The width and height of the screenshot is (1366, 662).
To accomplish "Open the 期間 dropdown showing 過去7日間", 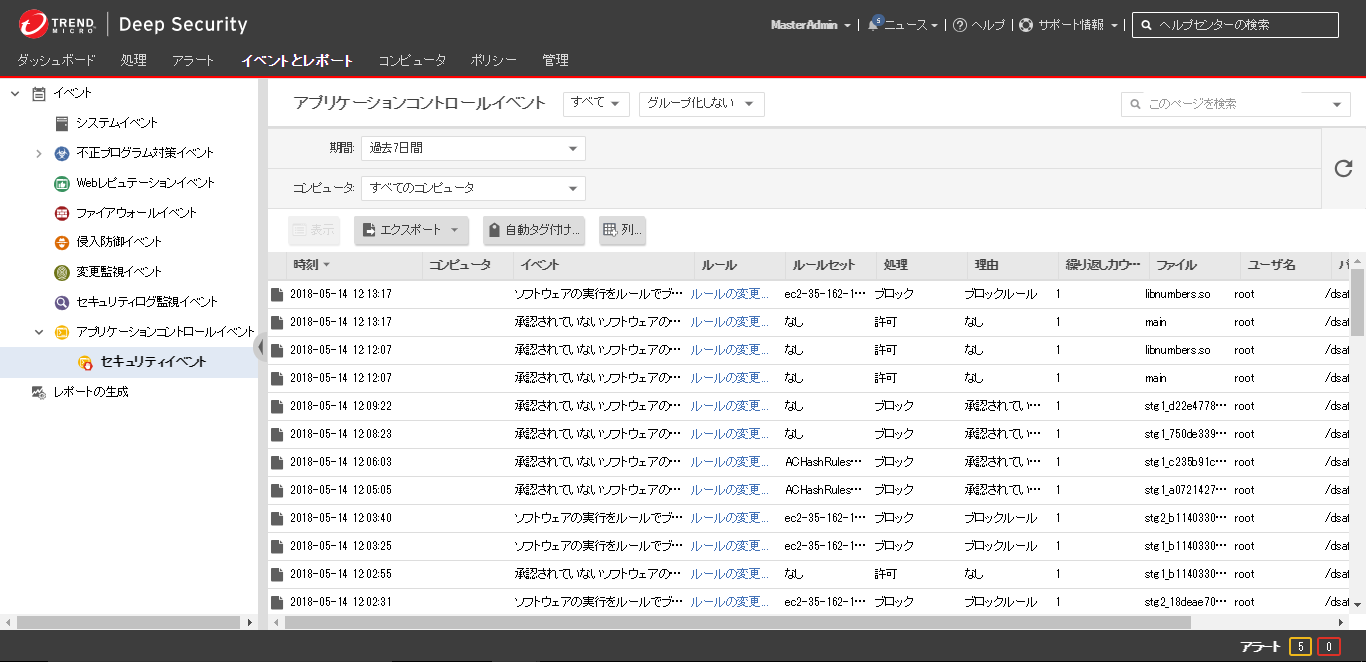I will pos(472,148).
